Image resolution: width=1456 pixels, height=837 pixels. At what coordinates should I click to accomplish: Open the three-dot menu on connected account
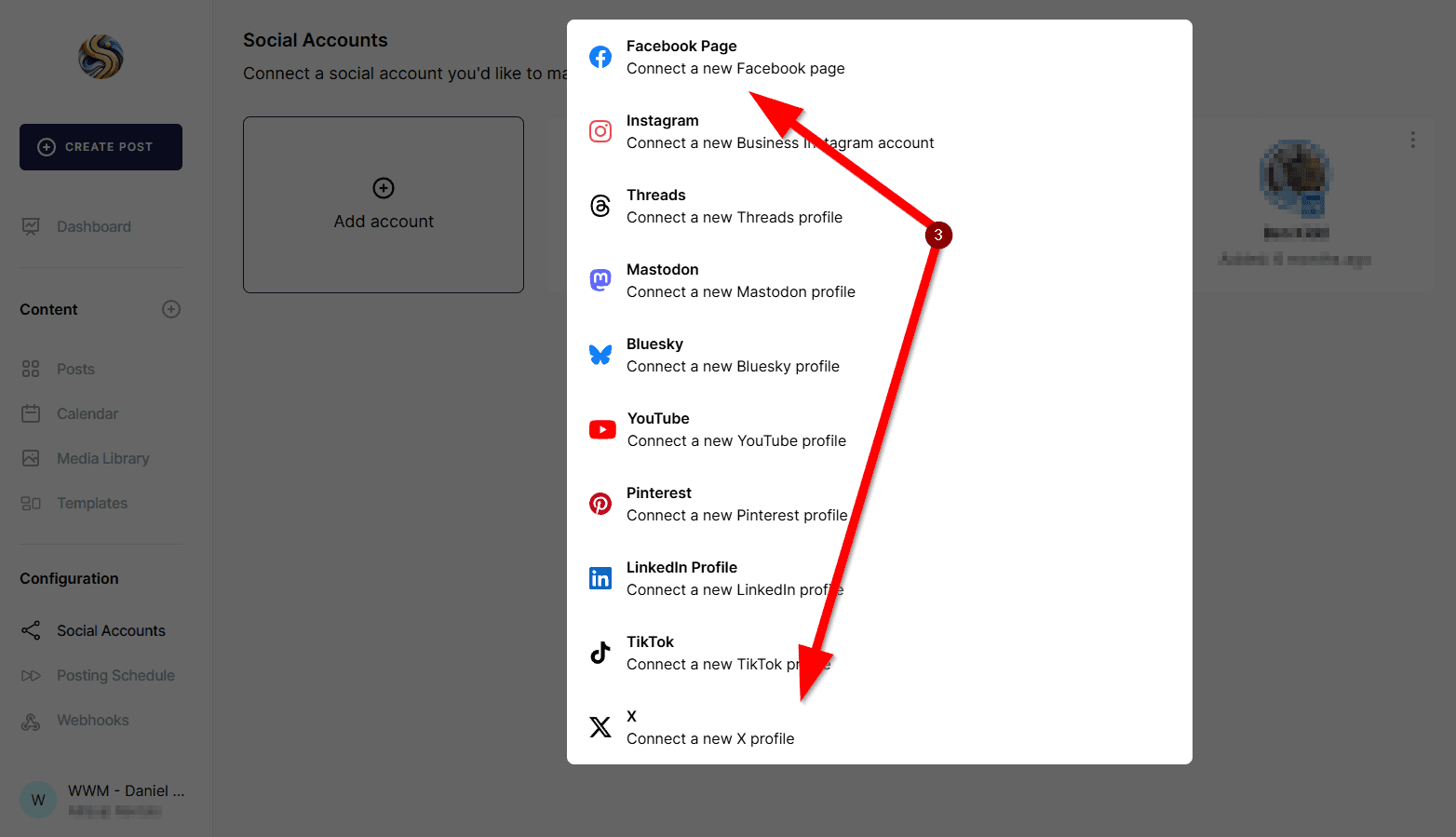(1413, 140)
